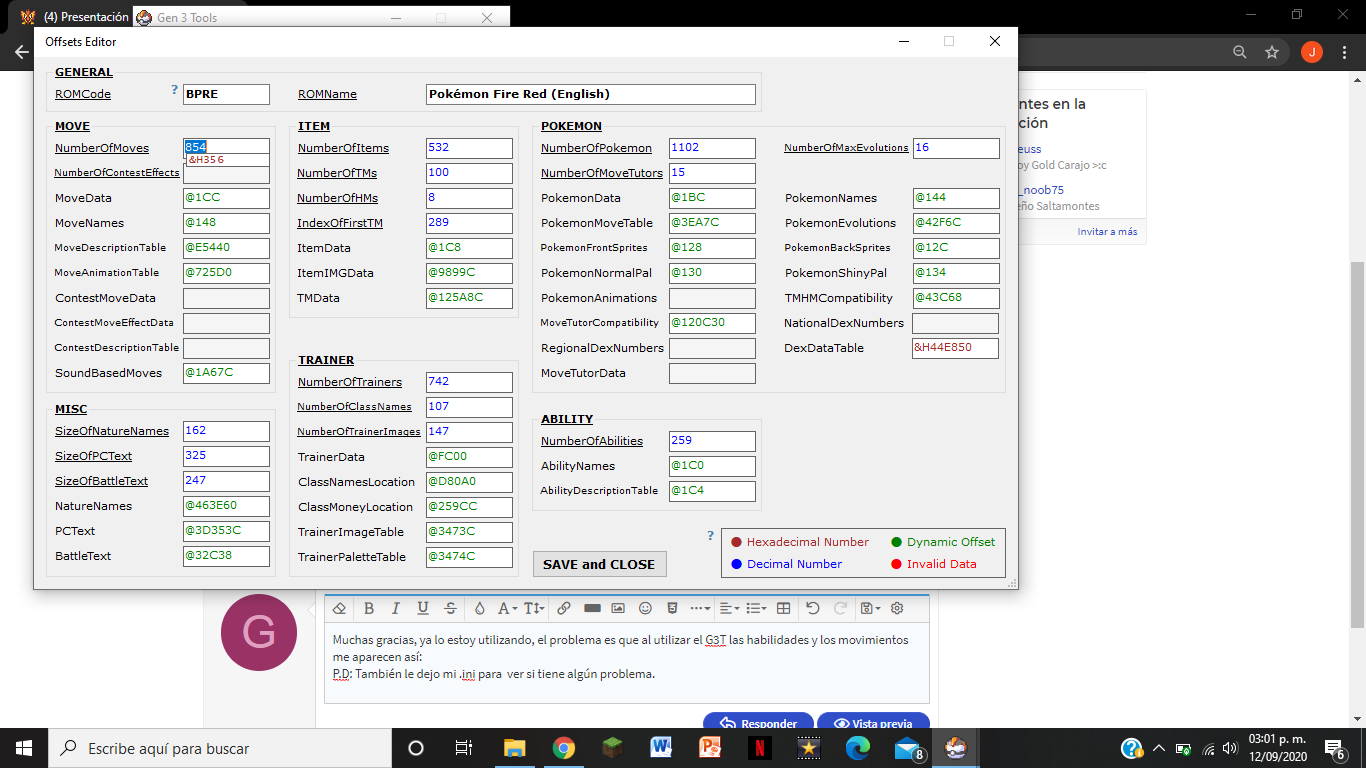Screen dimensions: 1366x768
Task: Insert a table in the reply
Action: click(783, 608)
